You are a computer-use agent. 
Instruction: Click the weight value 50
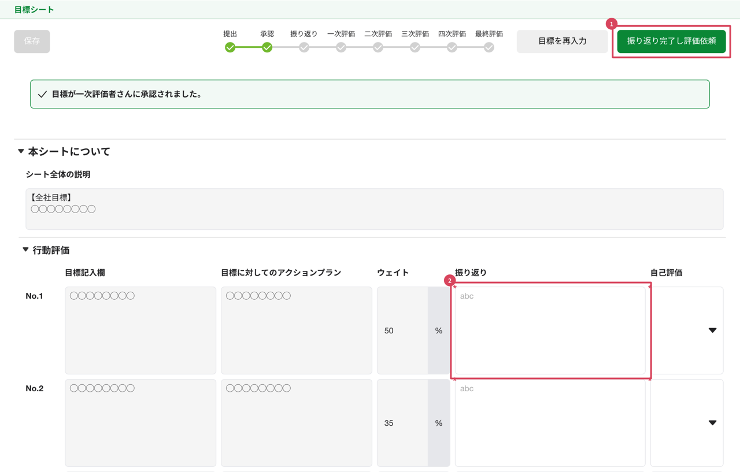(388, 331)
